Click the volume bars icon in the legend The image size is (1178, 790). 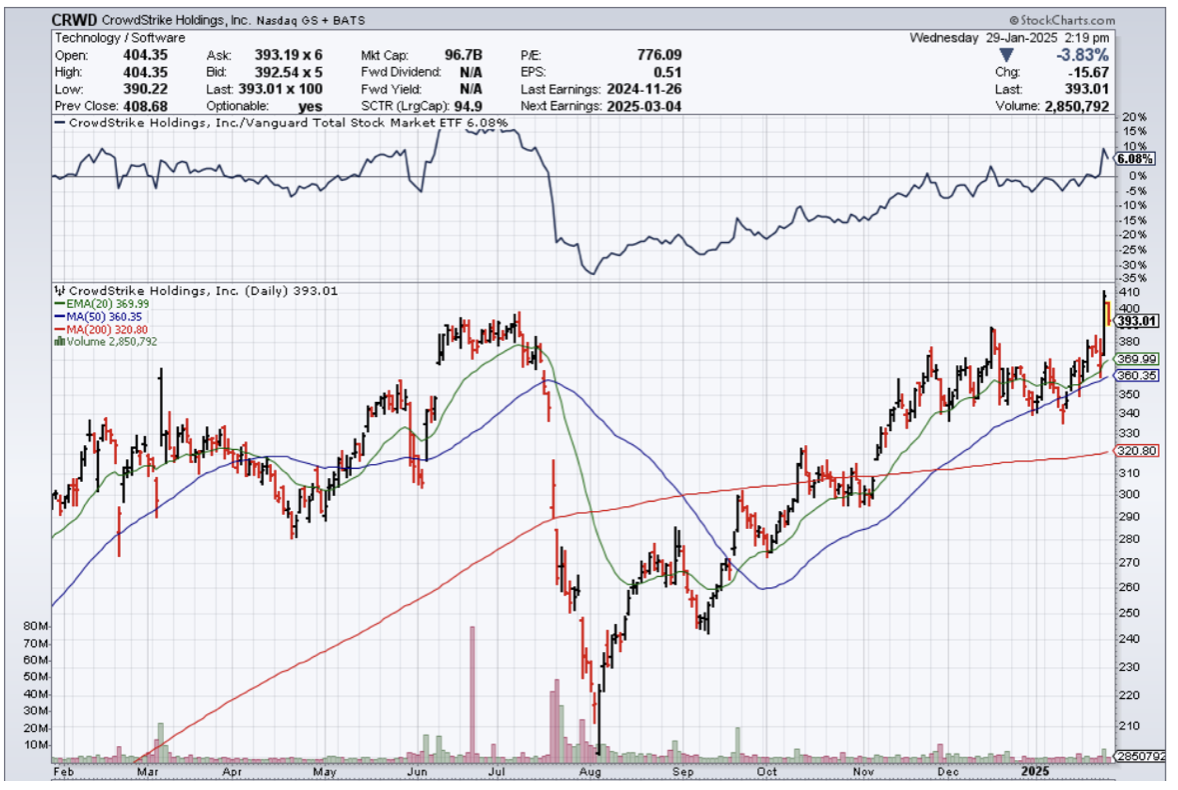pyautogui.click(x=58, y=342)
